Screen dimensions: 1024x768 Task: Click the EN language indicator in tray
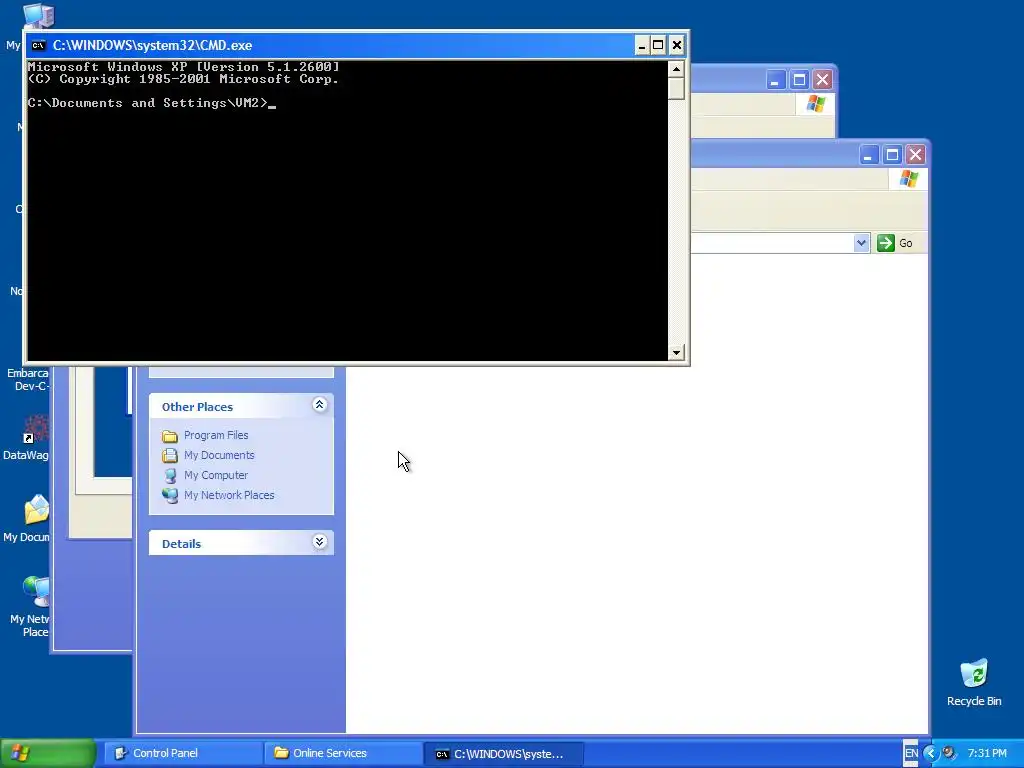pos(911,753)
